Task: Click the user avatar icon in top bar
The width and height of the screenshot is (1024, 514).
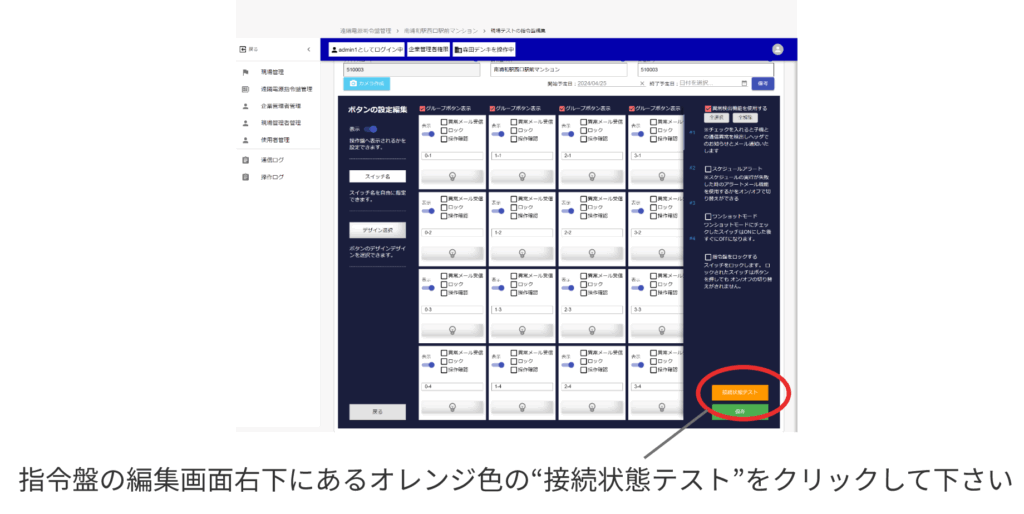Action: [777, 49]
